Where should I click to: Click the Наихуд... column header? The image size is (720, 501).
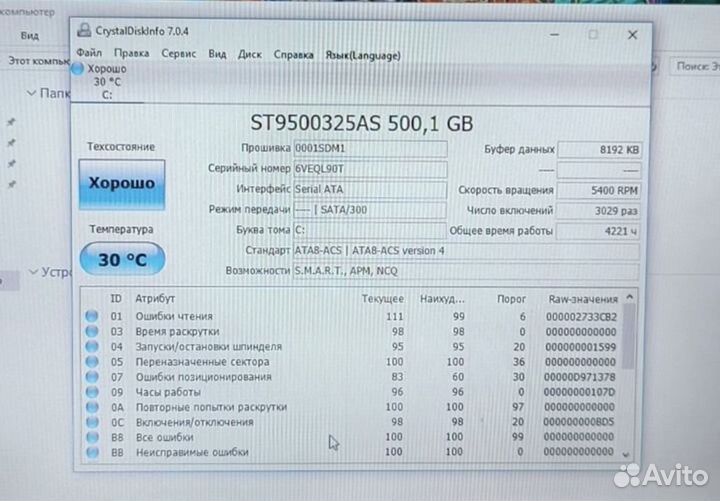[x=442, y=299]
